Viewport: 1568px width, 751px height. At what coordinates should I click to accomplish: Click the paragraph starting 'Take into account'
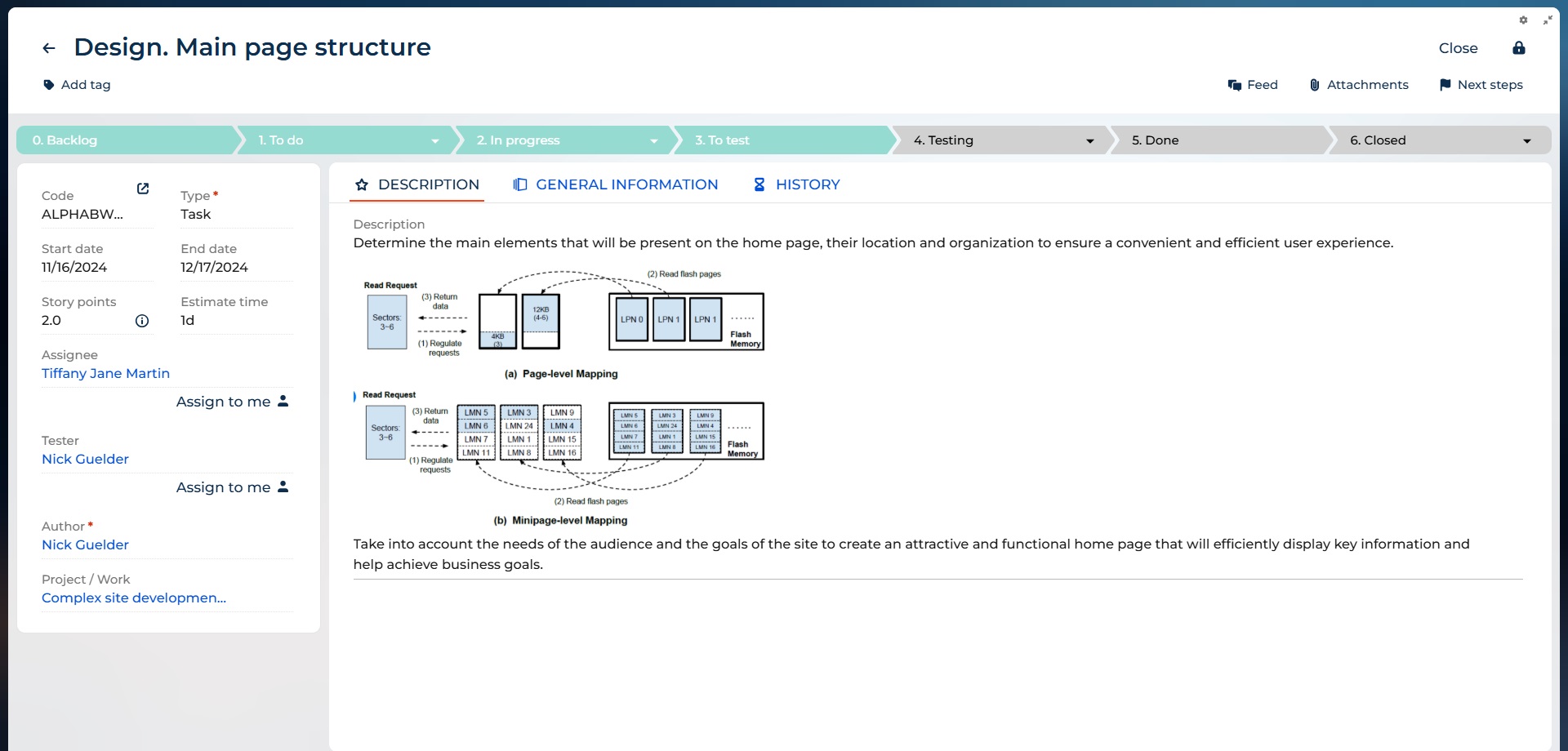(x=911, y=554)
